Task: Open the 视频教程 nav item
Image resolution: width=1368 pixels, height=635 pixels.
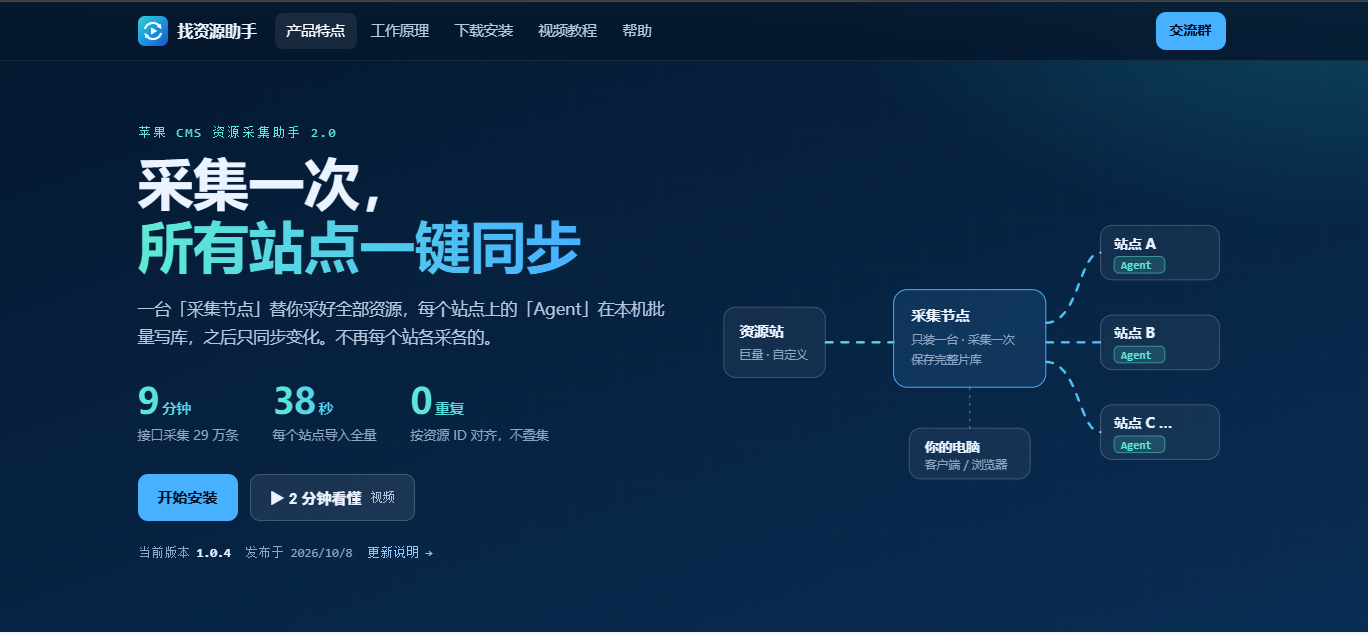Action: [x=567, y=31]
